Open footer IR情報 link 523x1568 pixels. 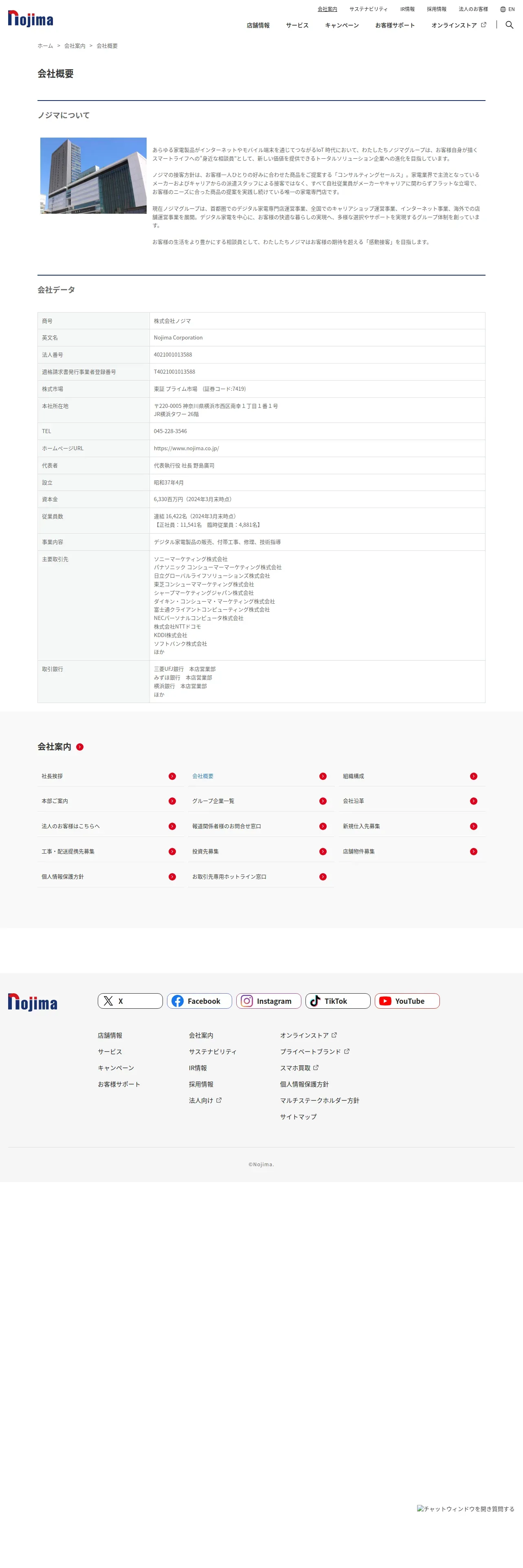pyautogui.click(x=198, y=1068)
